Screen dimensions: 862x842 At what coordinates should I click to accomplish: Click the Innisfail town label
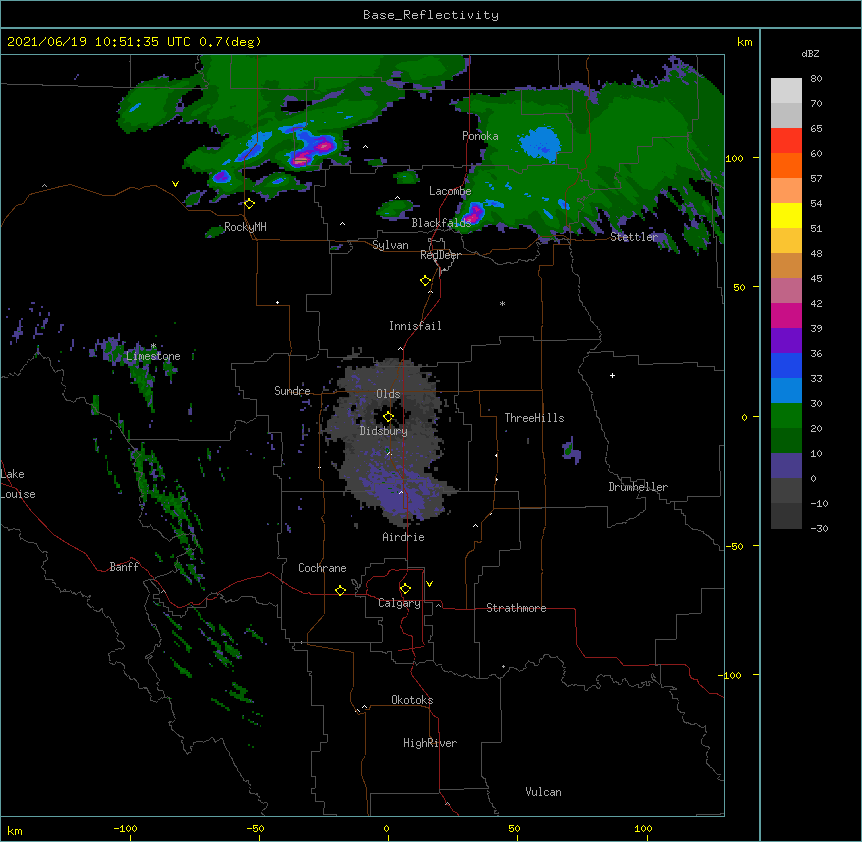(415, 326)
